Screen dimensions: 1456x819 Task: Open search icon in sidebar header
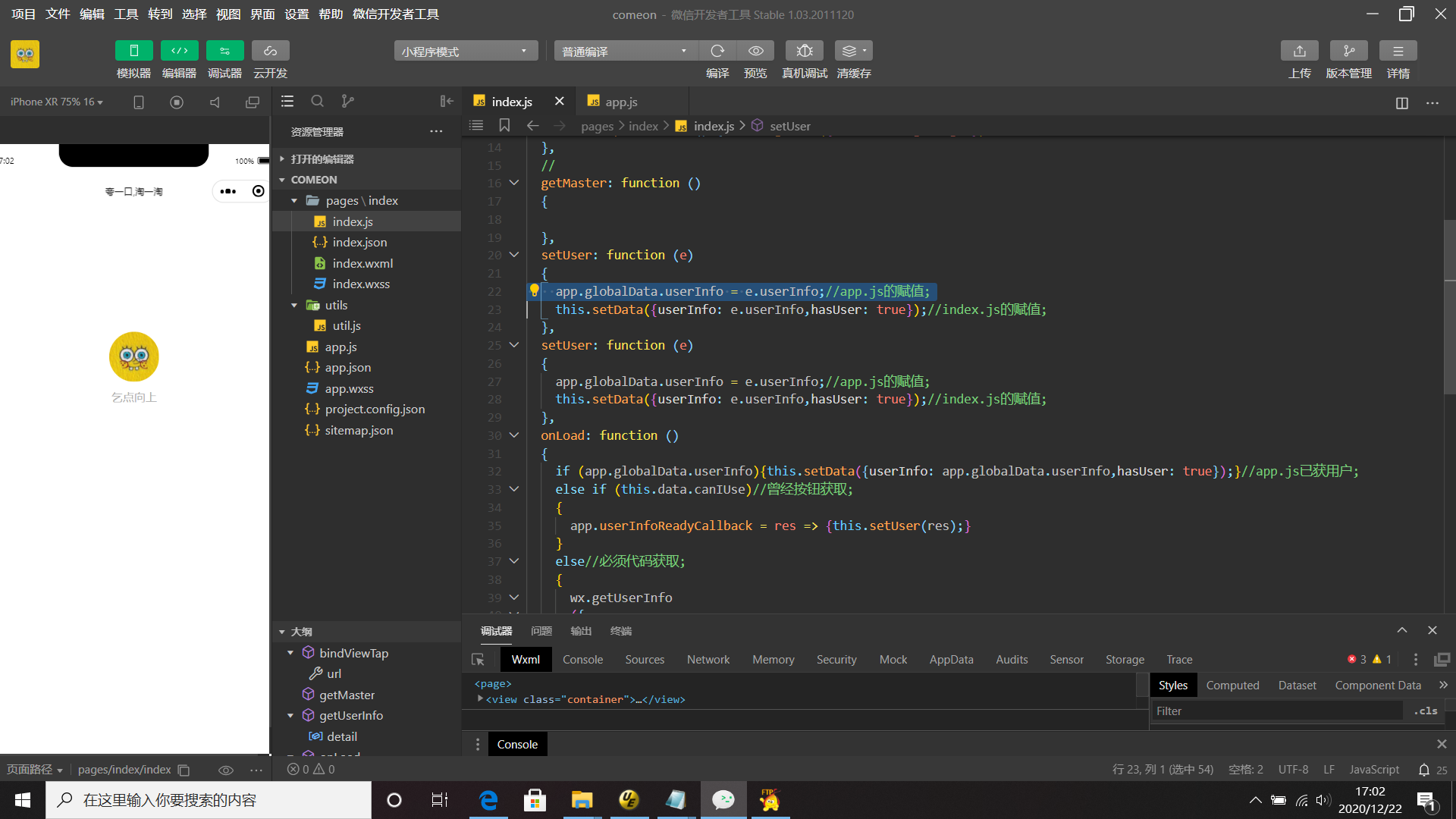click(x=317, y=101)
